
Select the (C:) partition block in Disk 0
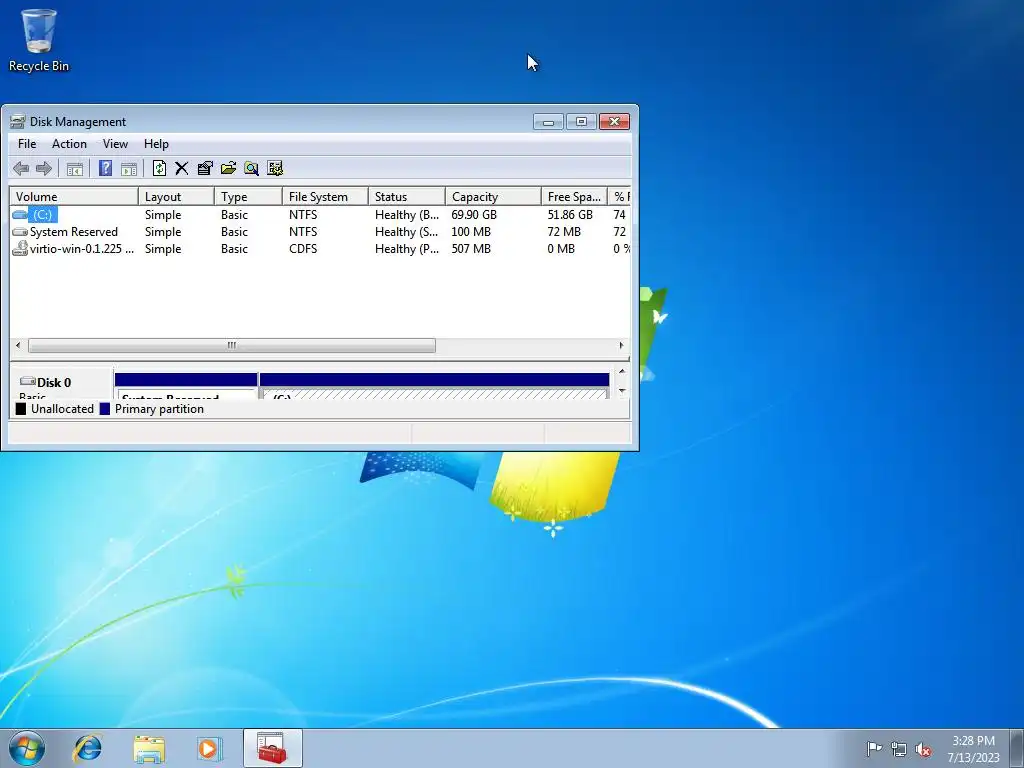tap(434, 385)
